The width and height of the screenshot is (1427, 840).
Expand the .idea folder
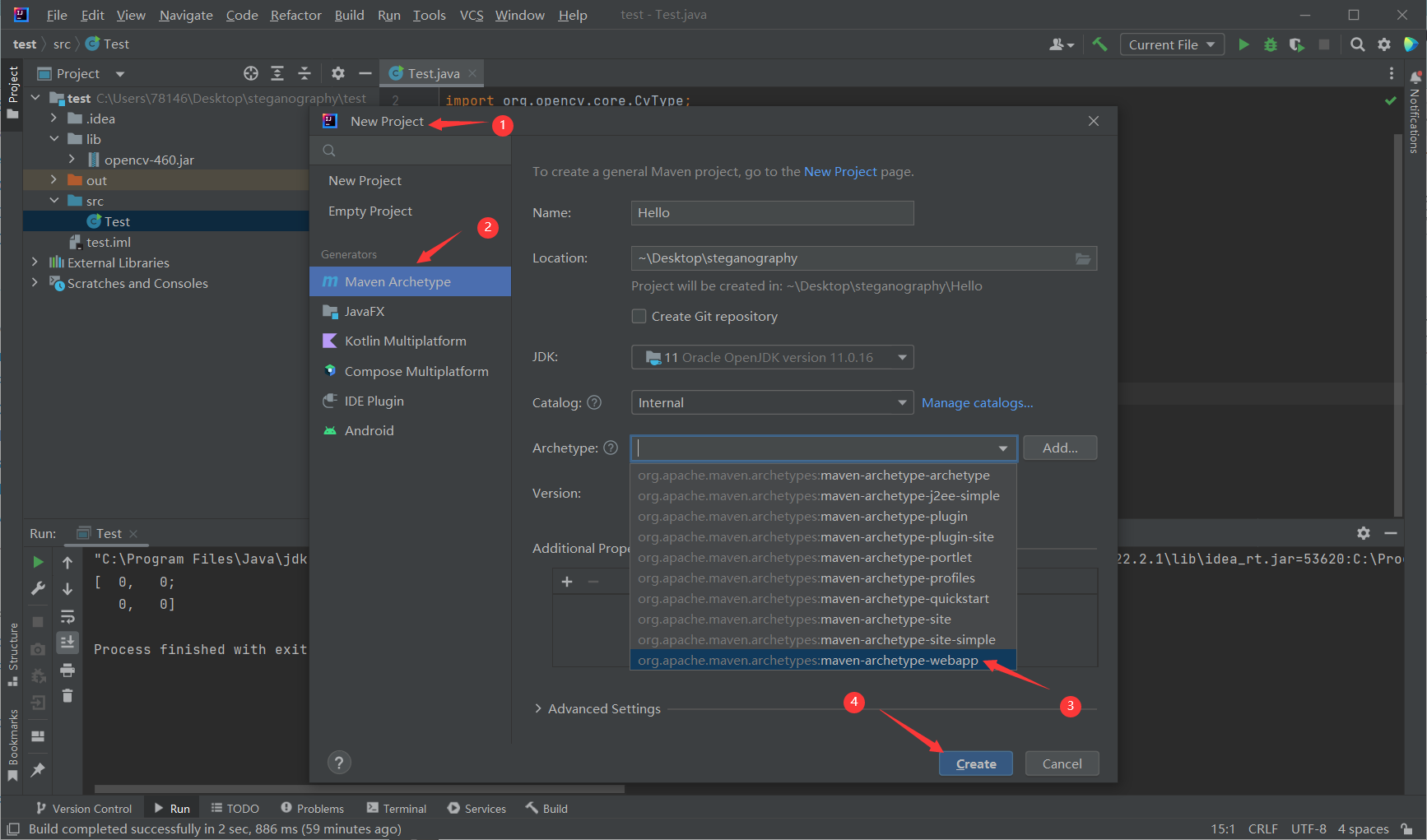click(x=53, y=118)
